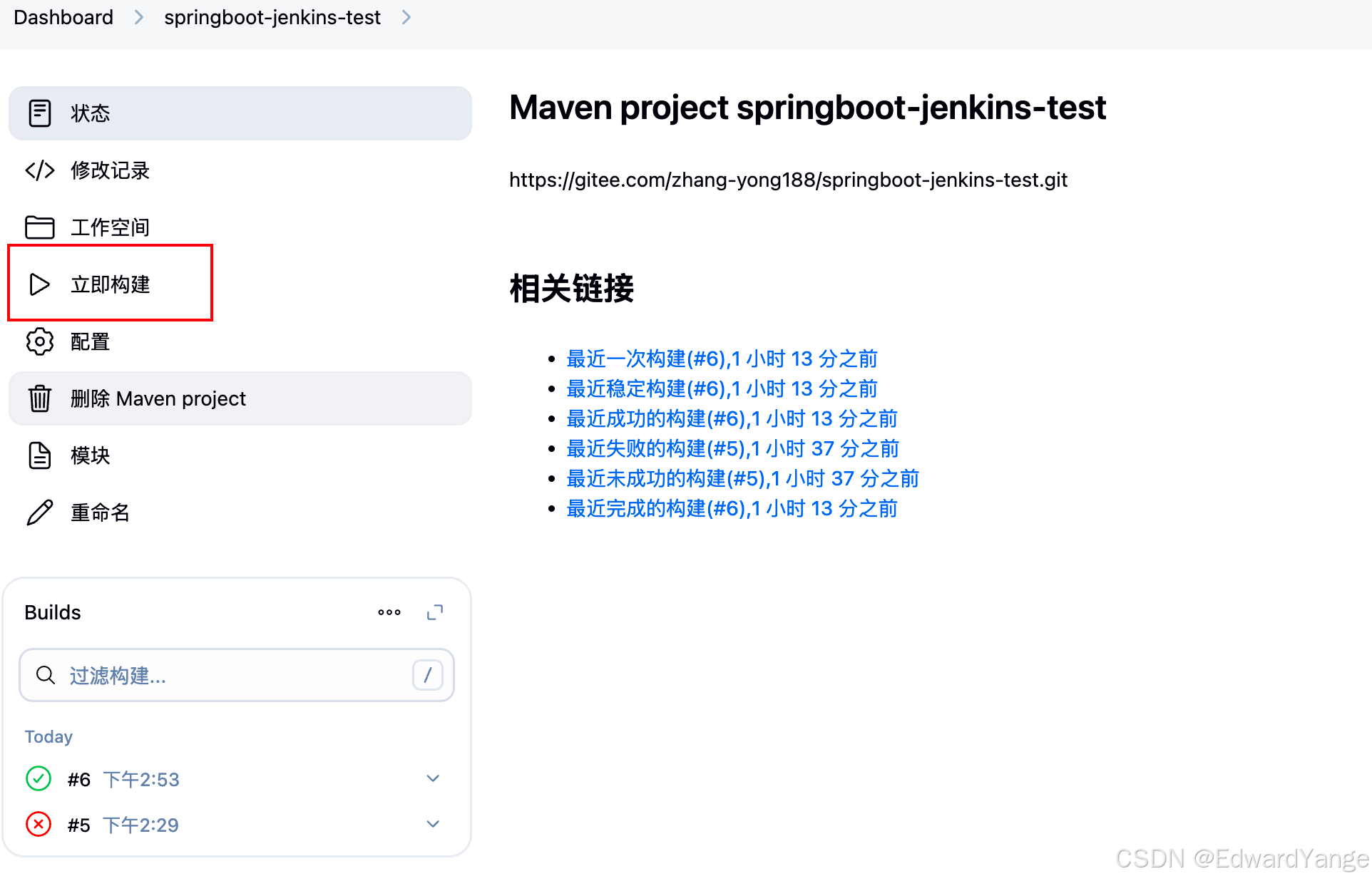Click the green success icon of build #6
Viewport: 1372px width, 881px height.
[39, 778]
